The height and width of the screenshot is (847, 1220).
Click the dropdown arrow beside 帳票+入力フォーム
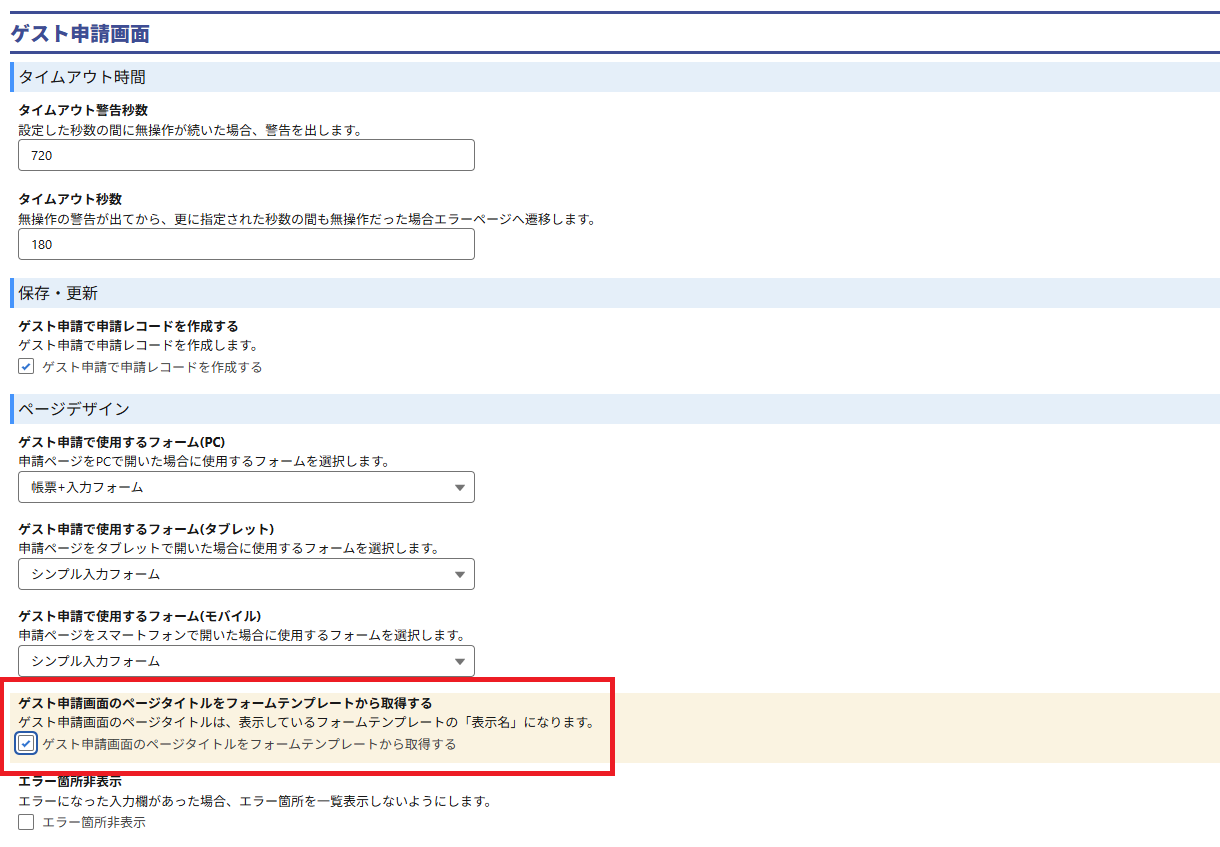click(x=460, y=487)
